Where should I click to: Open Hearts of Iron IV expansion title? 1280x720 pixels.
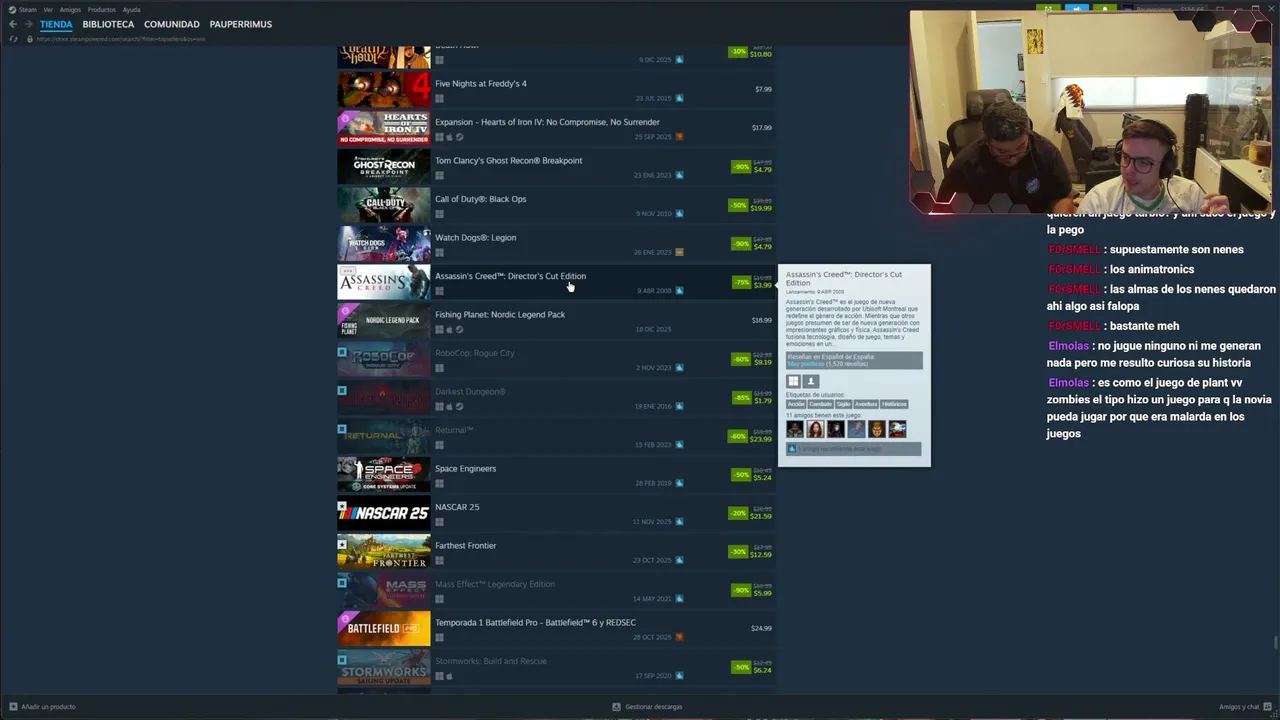click(547, 122)
